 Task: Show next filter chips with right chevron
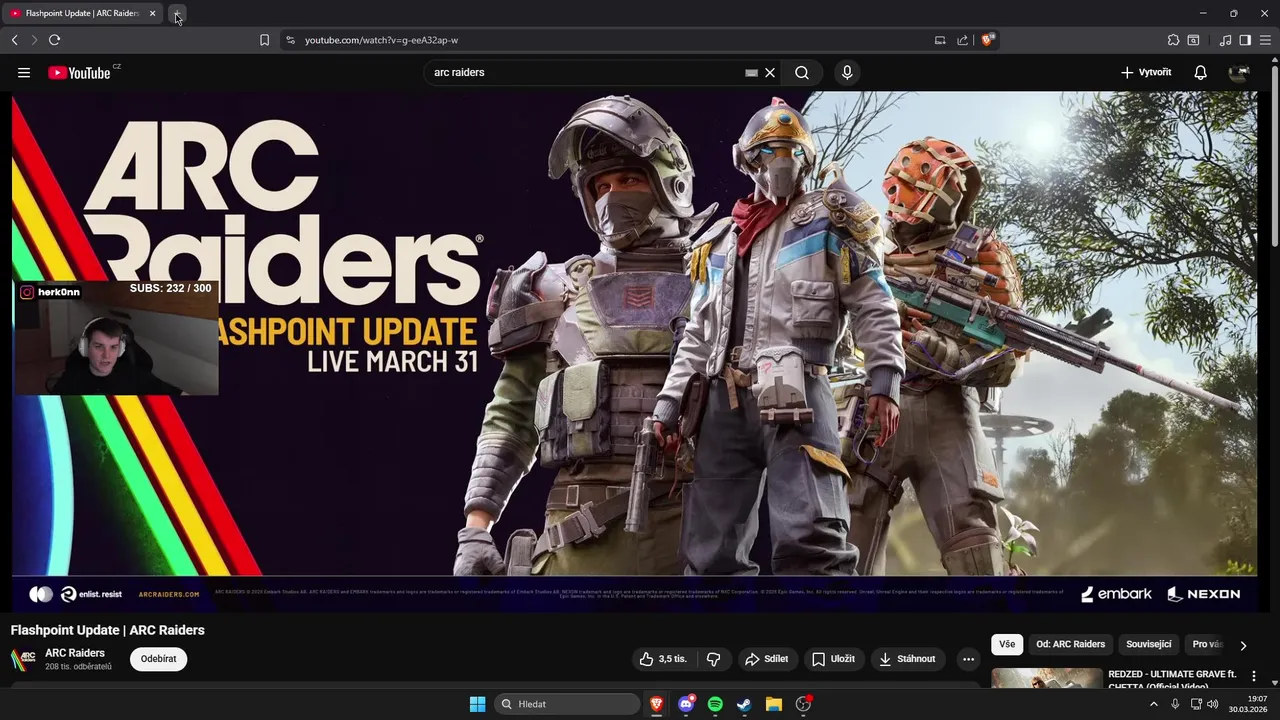(x=1243, y=645)
